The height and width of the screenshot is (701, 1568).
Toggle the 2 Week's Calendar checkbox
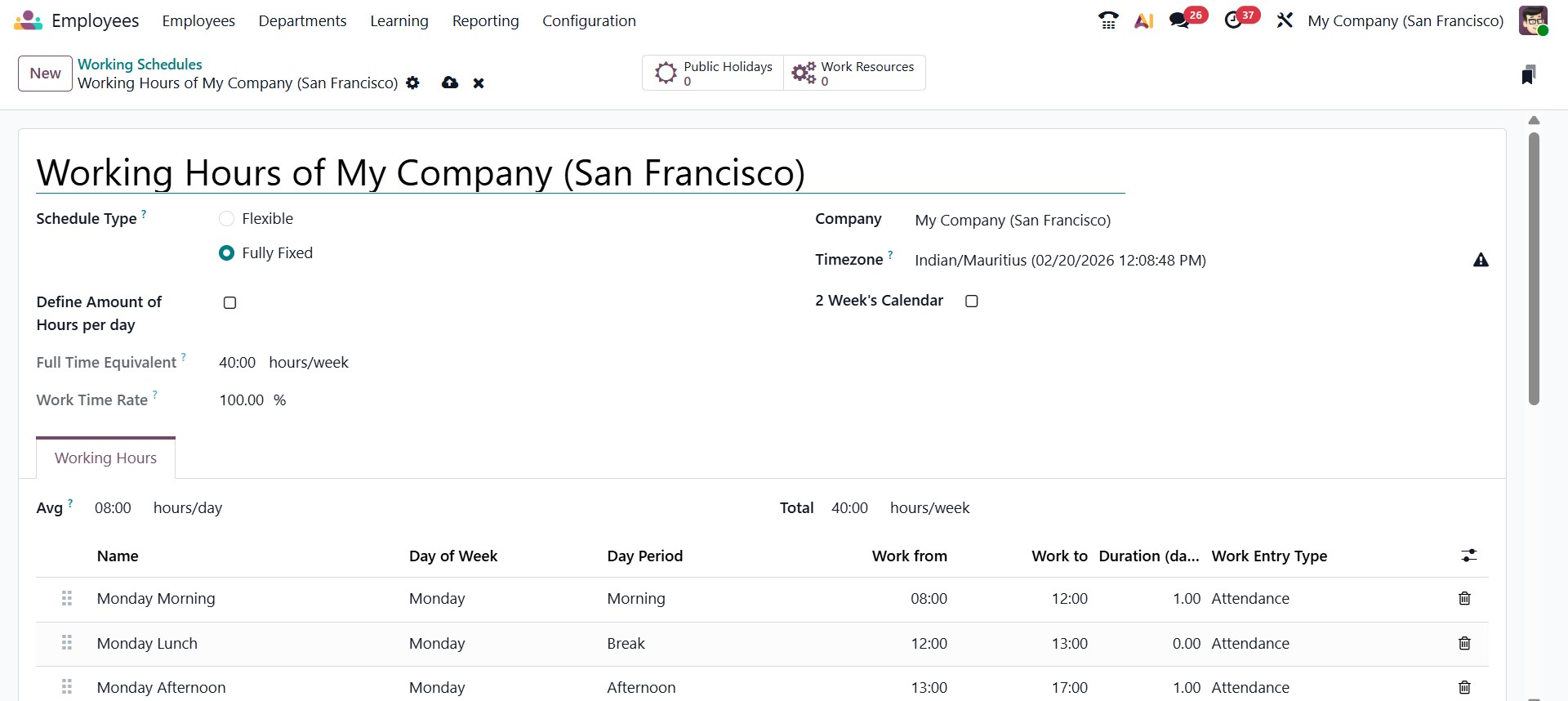point(972,301)
